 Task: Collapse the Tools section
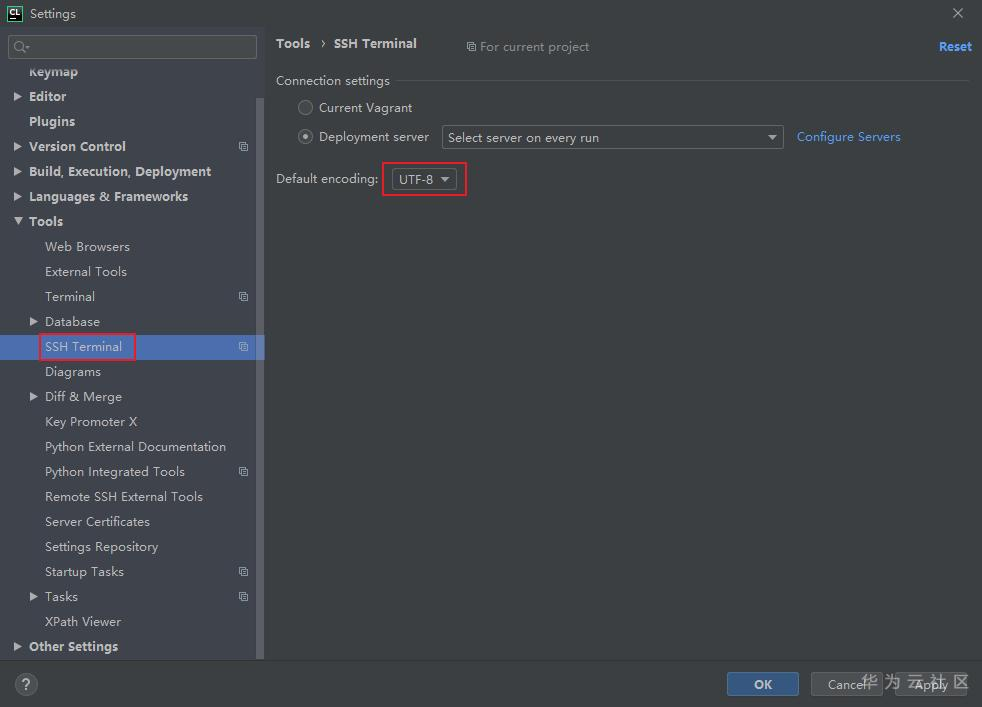click(18, 222)
